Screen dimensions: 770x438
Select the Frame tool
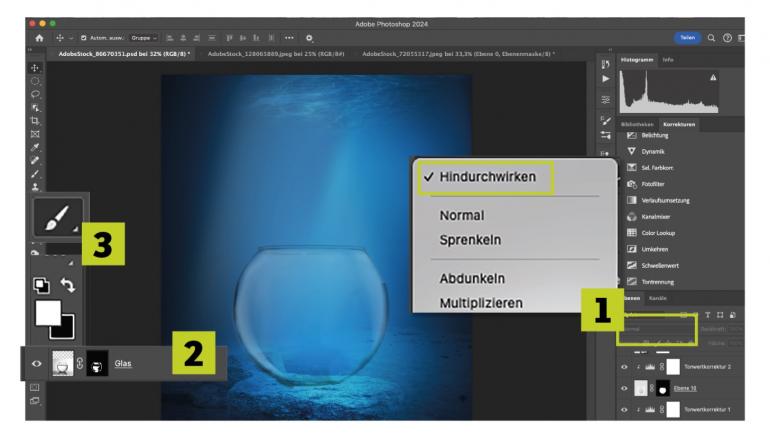point(35,134)
